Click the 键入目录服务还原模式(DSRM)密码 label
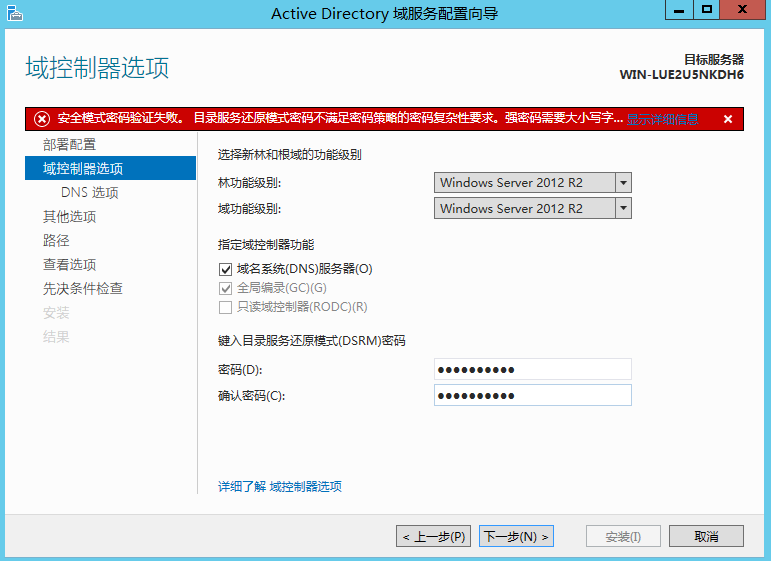The width and height of the screenshot is (771, 561). 312,340
